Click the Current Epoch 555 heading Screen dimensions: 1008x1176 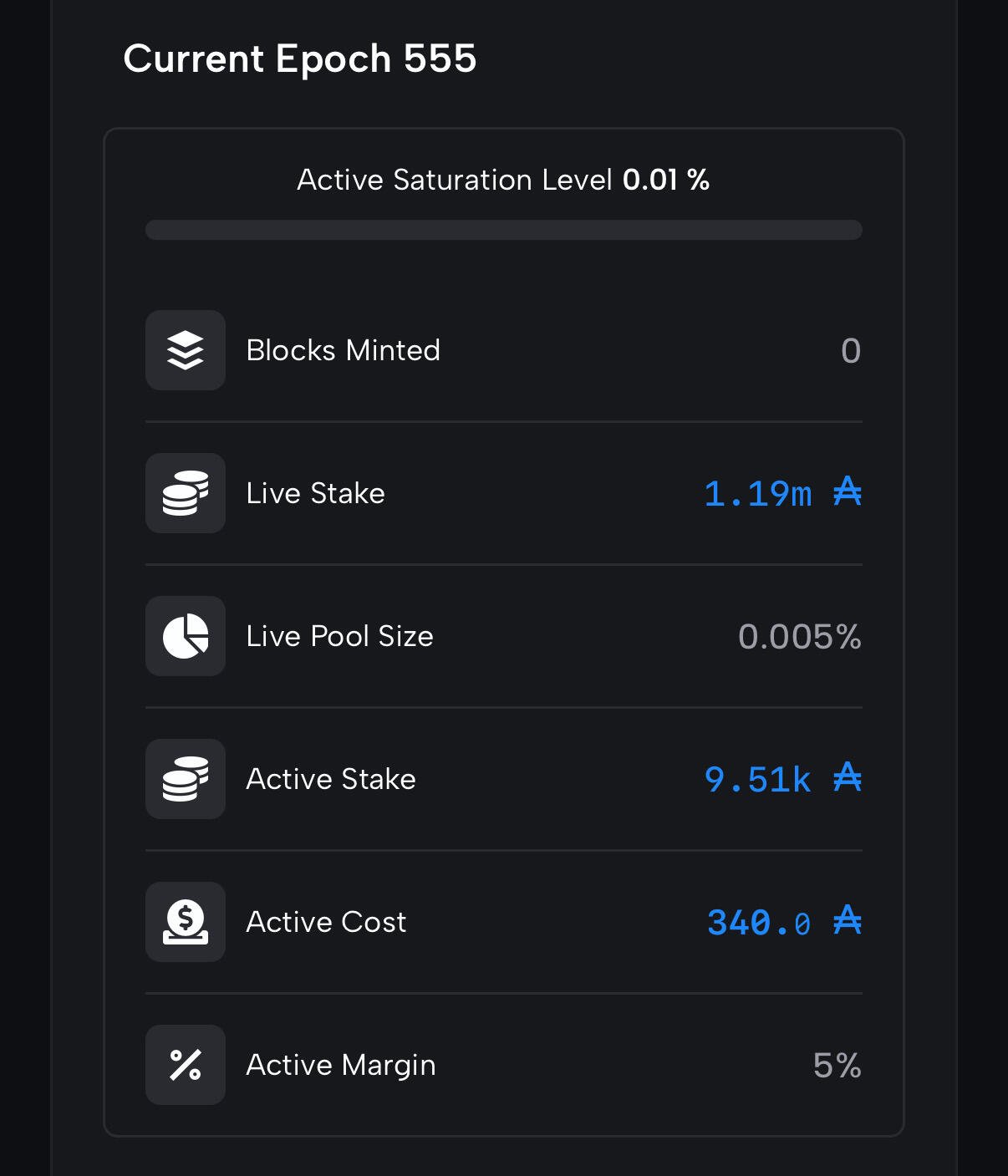300,59
